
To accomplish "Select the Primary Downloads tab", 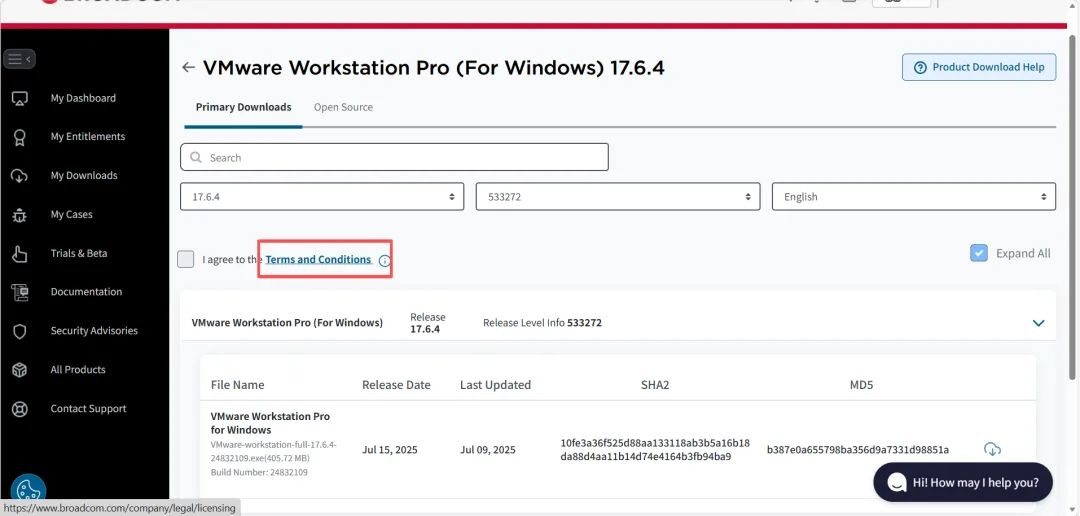I will [x=243, y=107].
